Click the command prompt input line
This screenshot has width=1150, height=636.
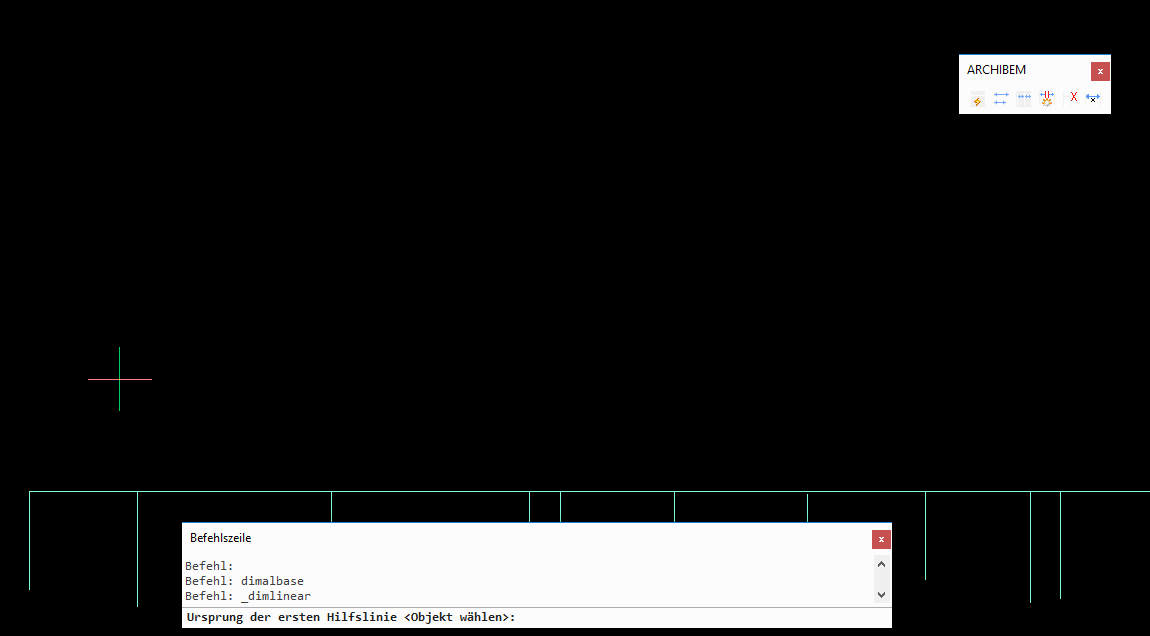[x=700, y=618]
